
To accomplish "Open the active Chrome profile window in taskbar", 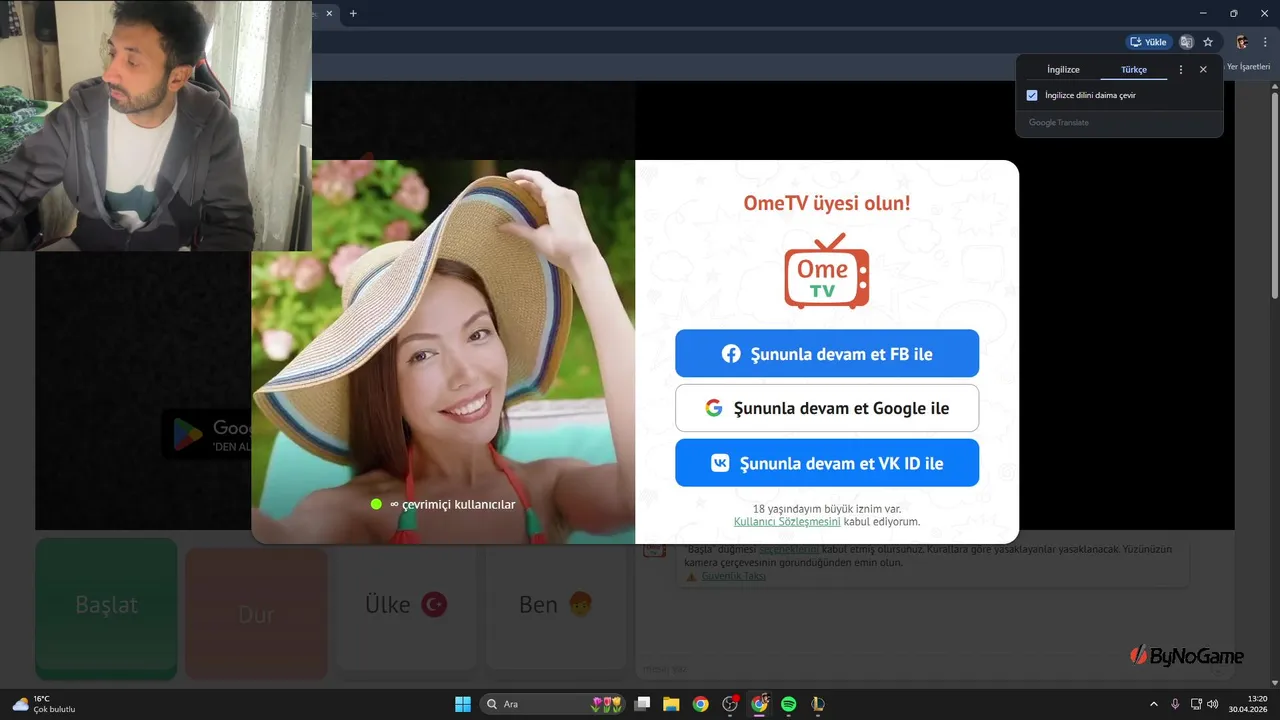I will [x=759, y=704].
